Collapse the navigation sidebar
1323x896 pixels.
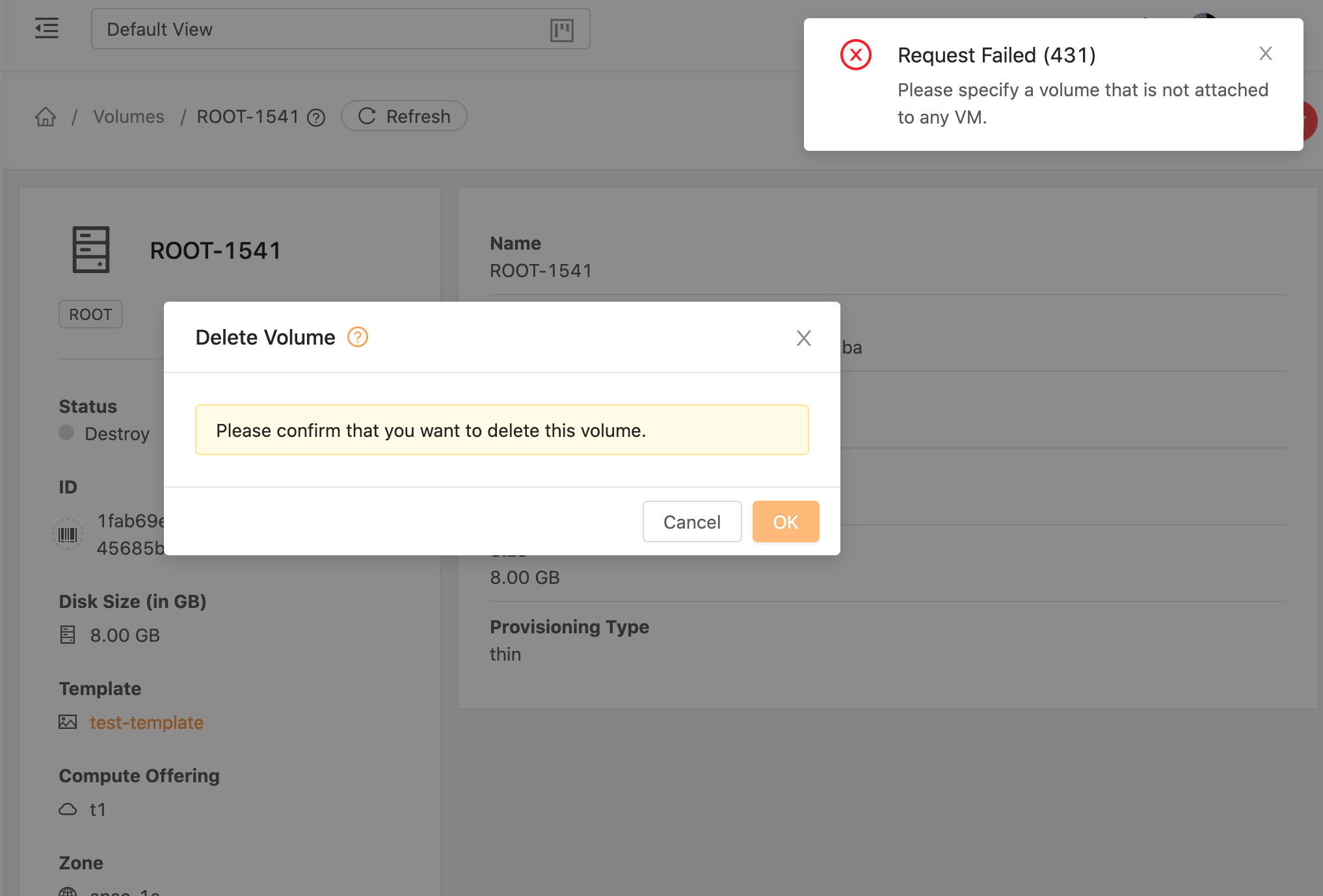(46, 29)
